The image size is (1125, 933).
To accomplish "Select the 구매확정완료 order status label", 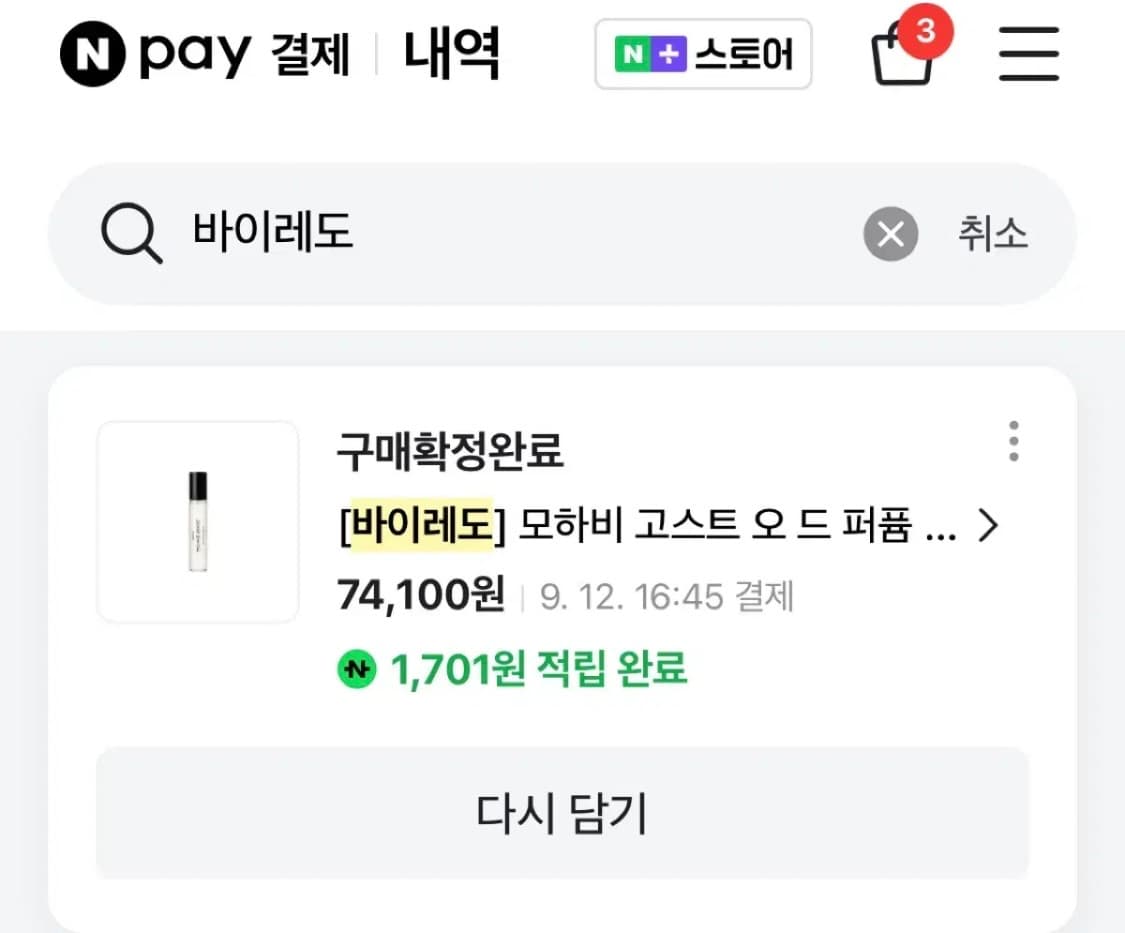I will pos(449,452).
